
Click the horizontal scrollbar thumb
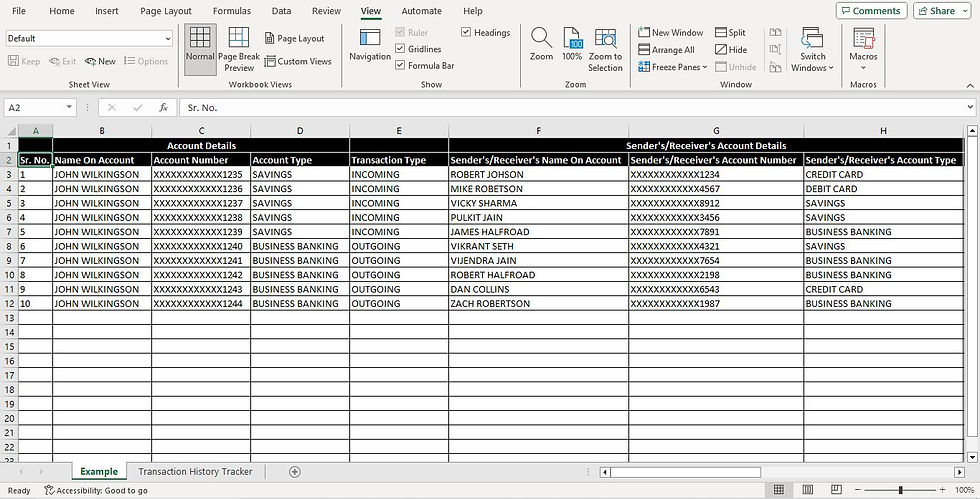pyautogui.click(x=686, y=472)
